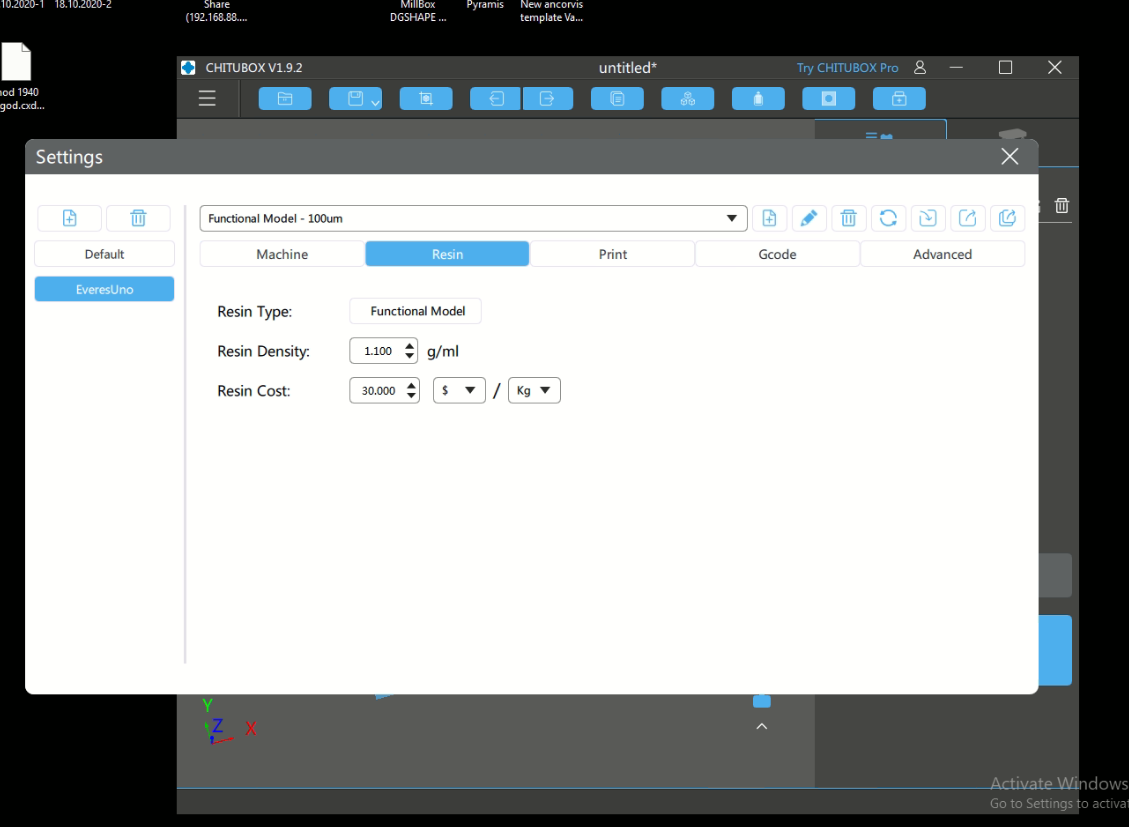Click the add new resin profile icon

(769, 218)
